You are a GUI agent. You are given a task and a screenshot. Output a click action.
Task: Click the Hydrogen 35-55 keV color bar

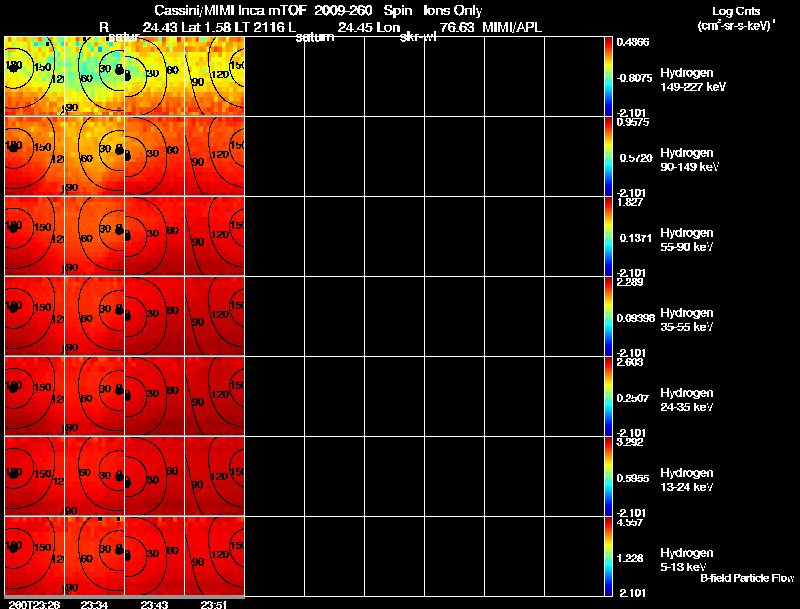click(608, 316)
